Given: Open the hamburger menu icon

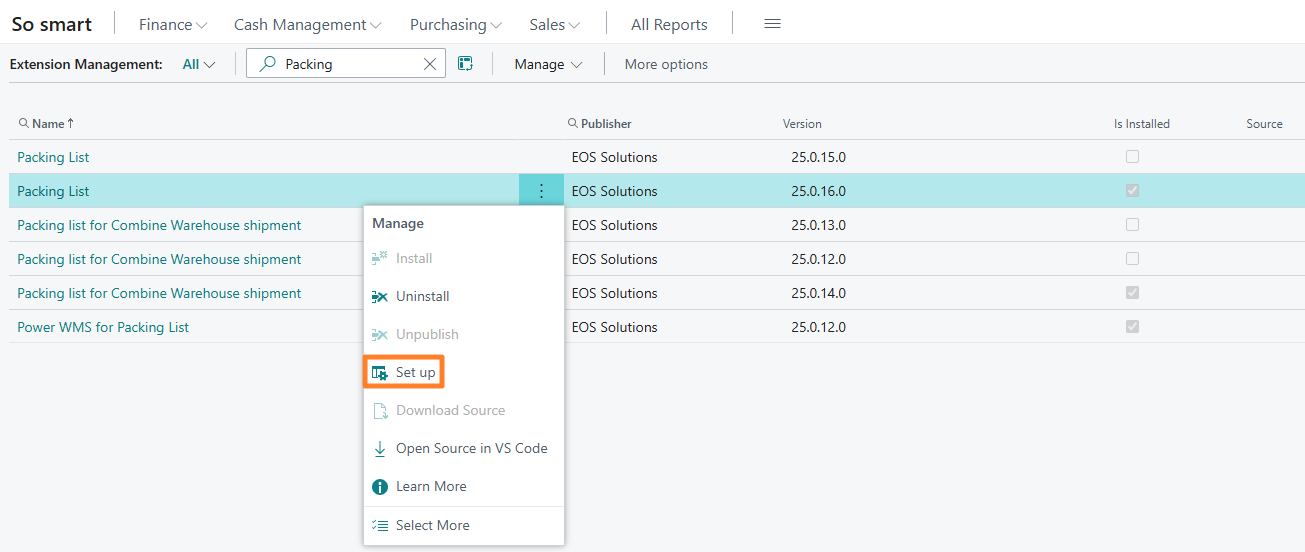Looking at the screenshot, I should click(772, 24).
